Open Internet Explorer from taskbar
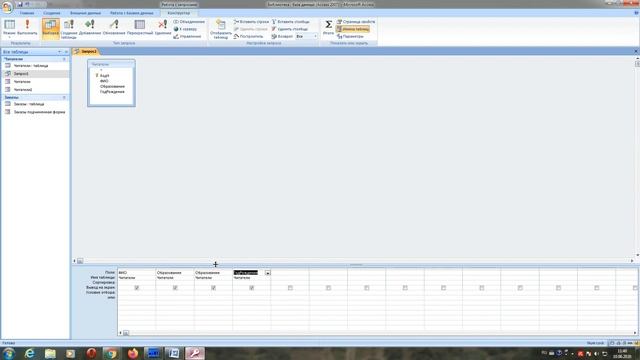The image size is (640, 360). [29, 353]
